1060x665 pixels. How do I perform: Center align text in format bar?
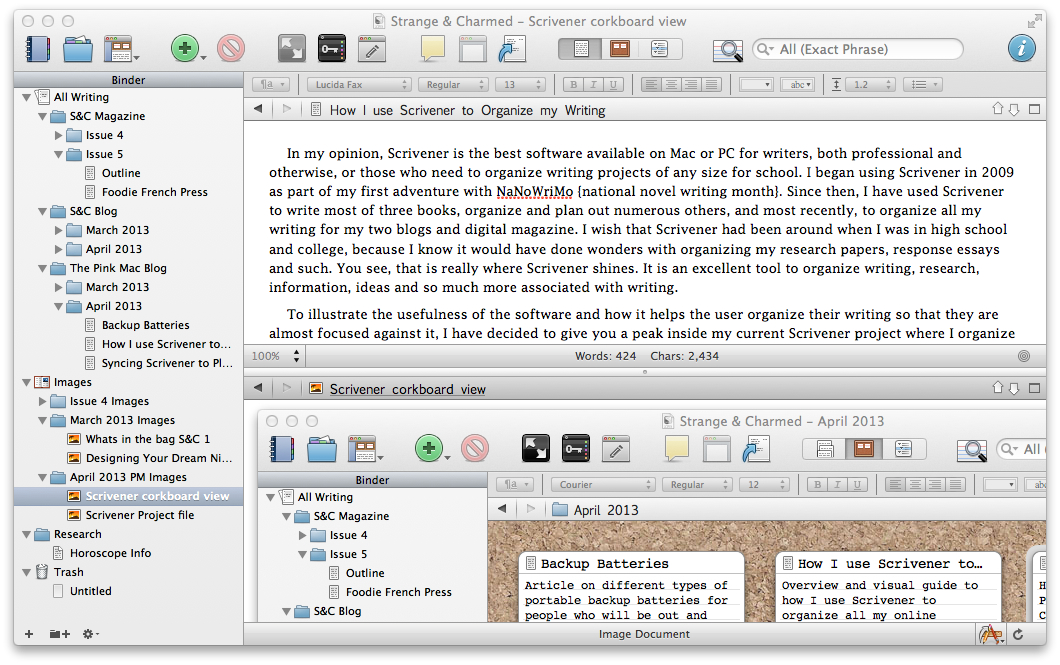point(671,84)
